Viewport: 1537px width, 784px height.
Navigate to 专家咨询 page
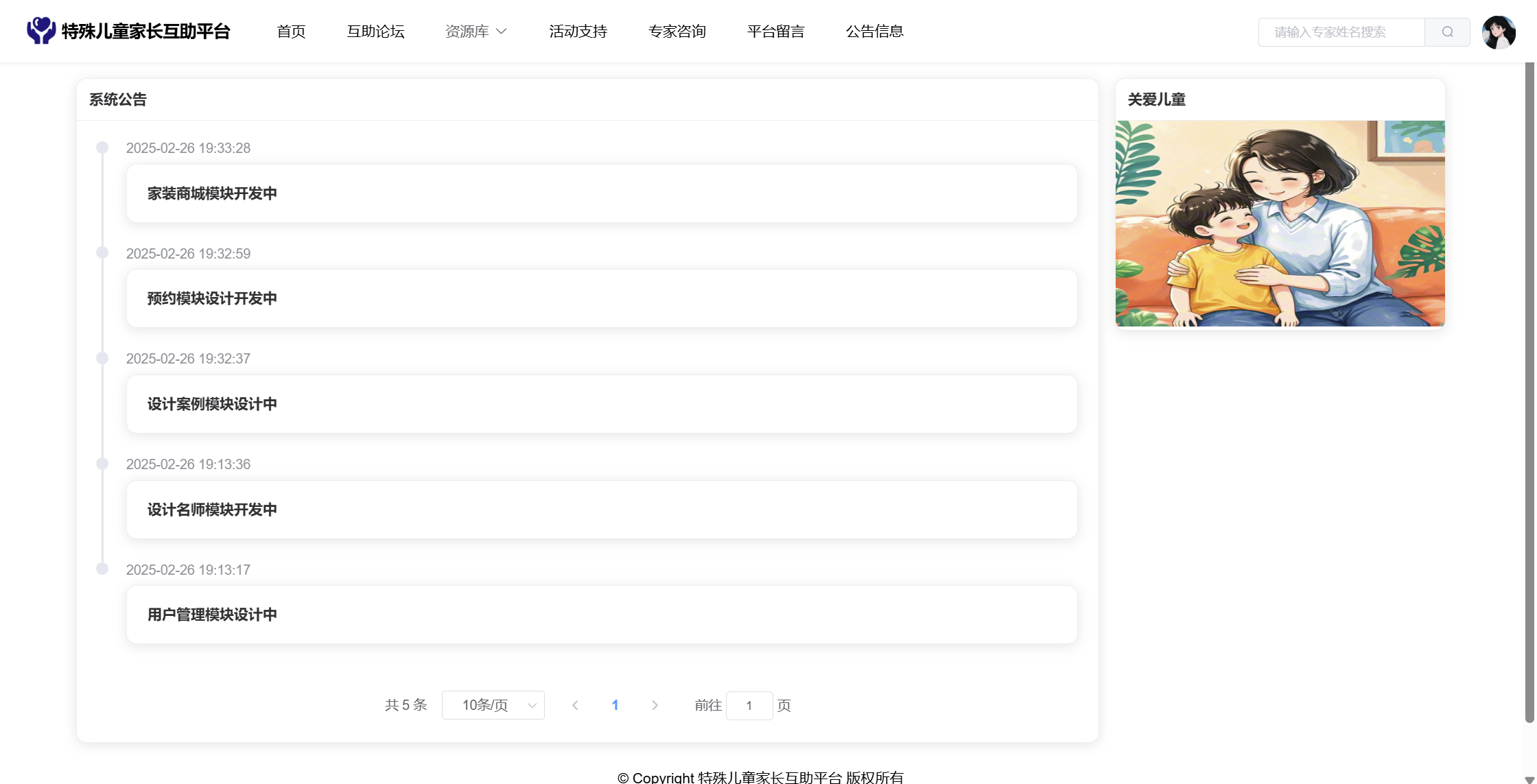tap(677, 32)
